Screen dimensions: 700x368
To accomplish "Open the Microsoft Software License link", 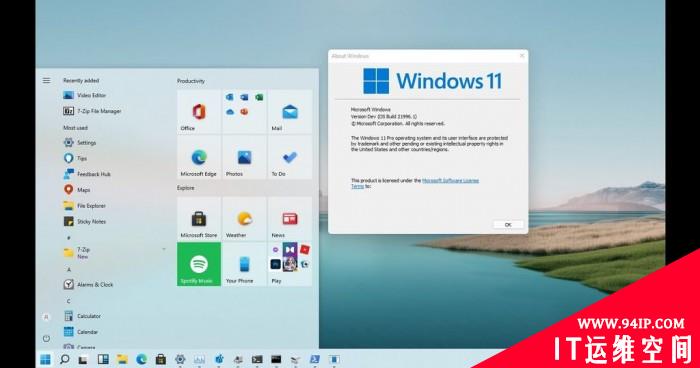I will click(x=450, y=180).
